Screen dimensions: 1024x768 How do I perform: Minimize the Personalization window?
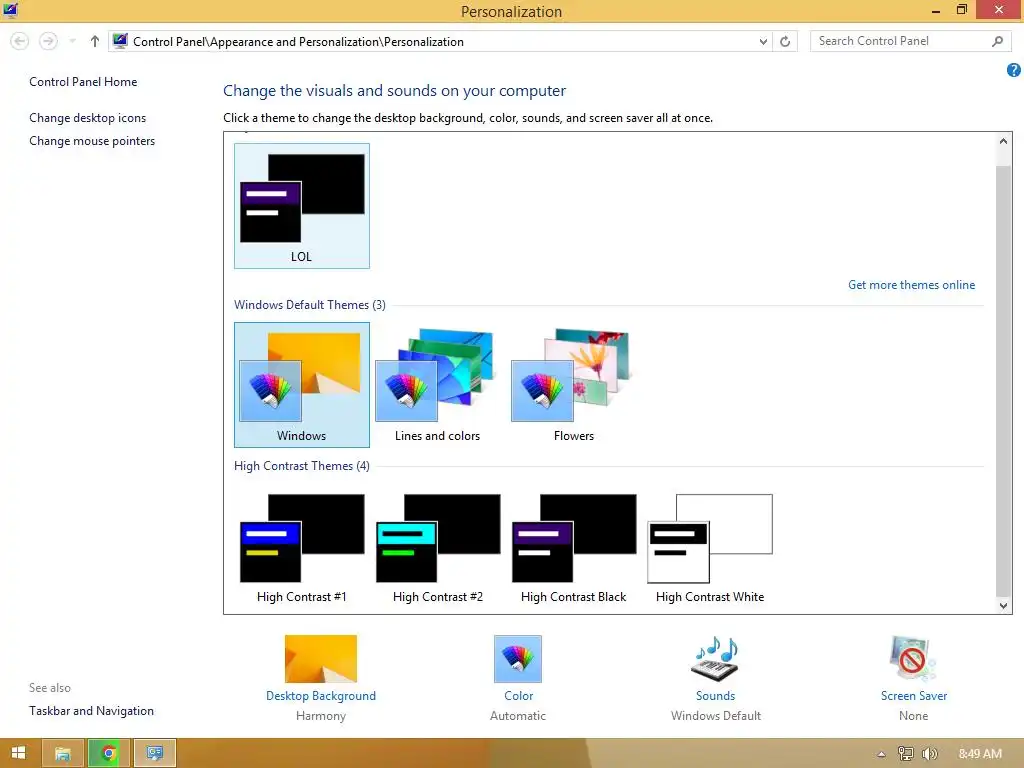(x=935, y=10)
